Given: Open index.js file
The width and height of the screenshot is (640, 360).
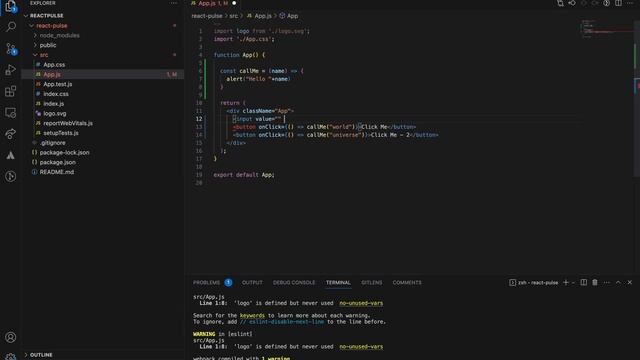Looking at the screenshot, I should click(x=53, y=104).
